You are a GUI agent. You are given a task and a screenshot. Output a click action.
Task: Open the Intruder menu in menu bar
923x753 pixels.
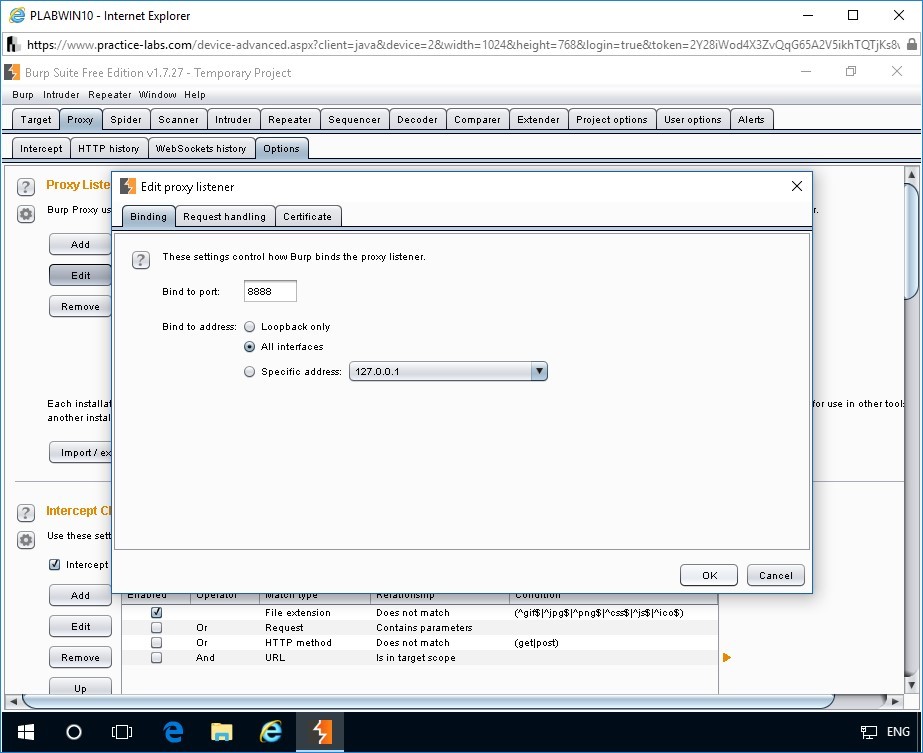(x=61, y=95)
